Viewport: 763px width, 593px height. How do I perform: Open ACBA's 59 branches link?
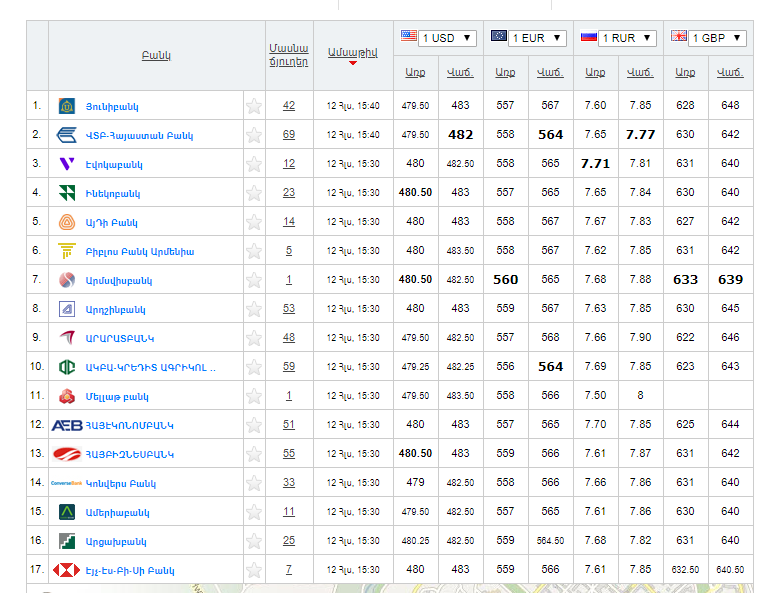click(289, 366)
